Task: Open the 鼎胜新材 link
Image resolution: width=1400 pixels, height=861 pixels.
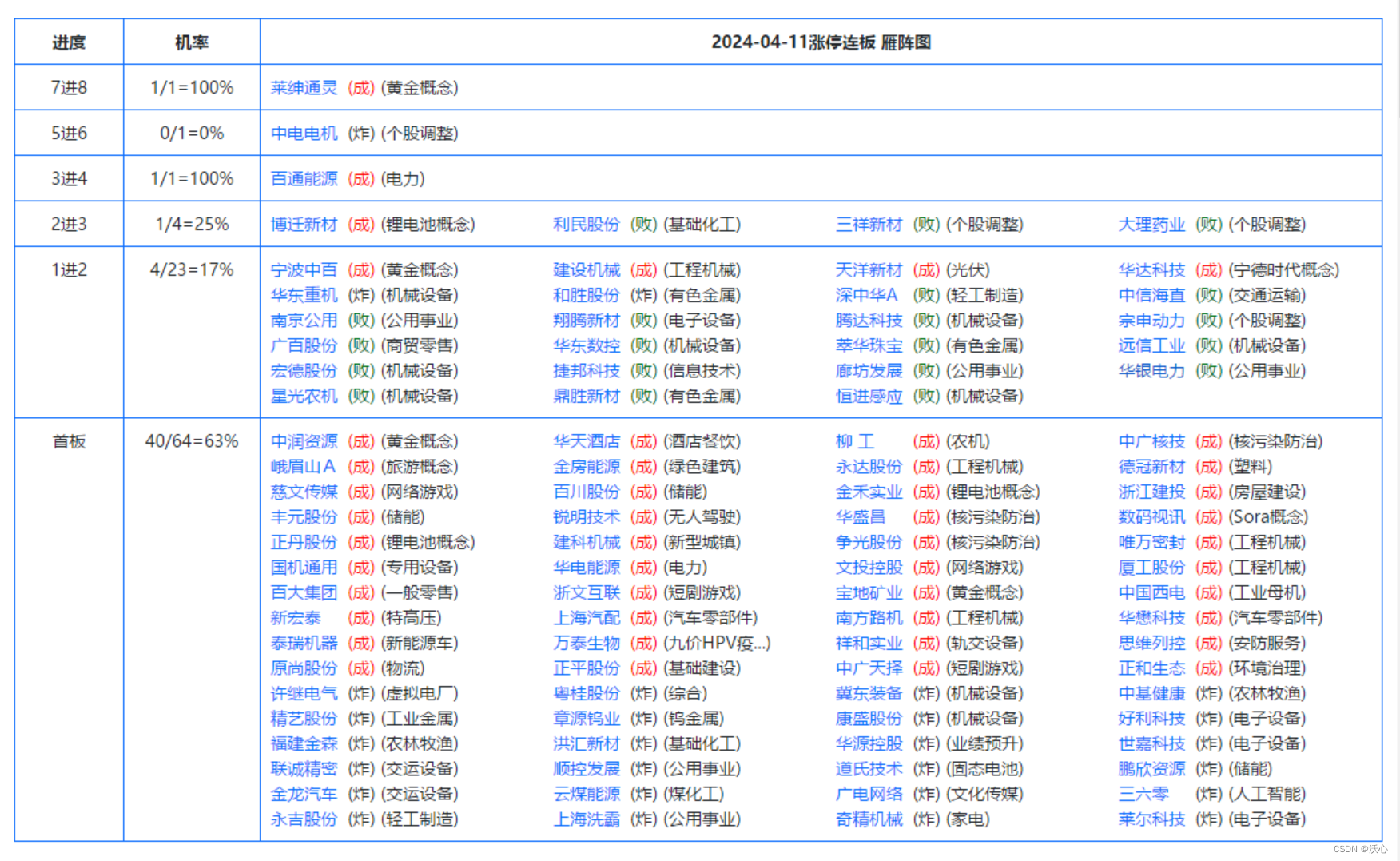Action: click(587, 397)
